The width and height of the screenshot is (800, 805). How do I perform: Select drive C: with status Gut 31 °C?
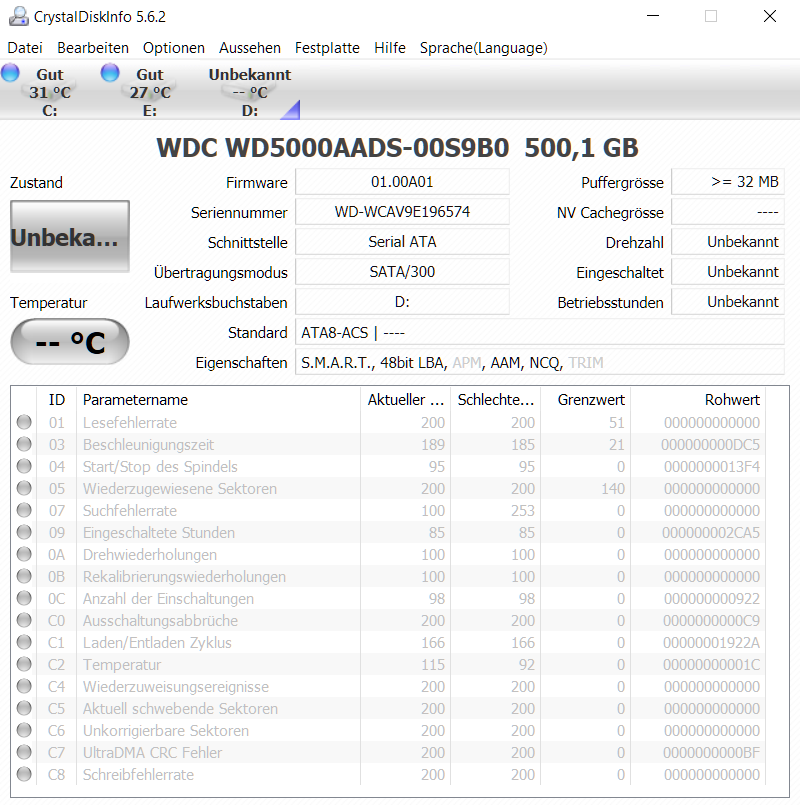point(50,92)
